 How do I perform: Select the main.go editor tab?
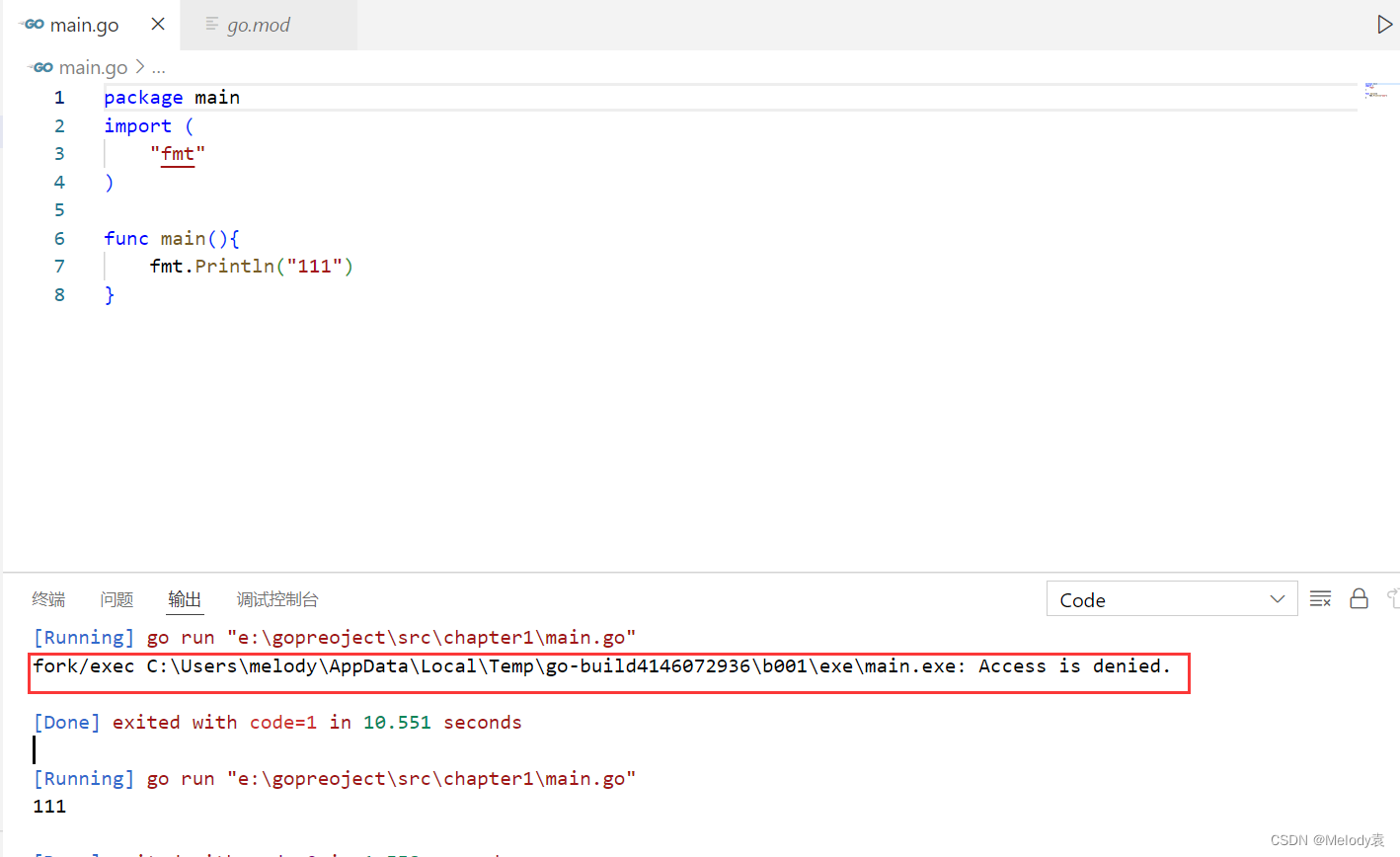84,25
